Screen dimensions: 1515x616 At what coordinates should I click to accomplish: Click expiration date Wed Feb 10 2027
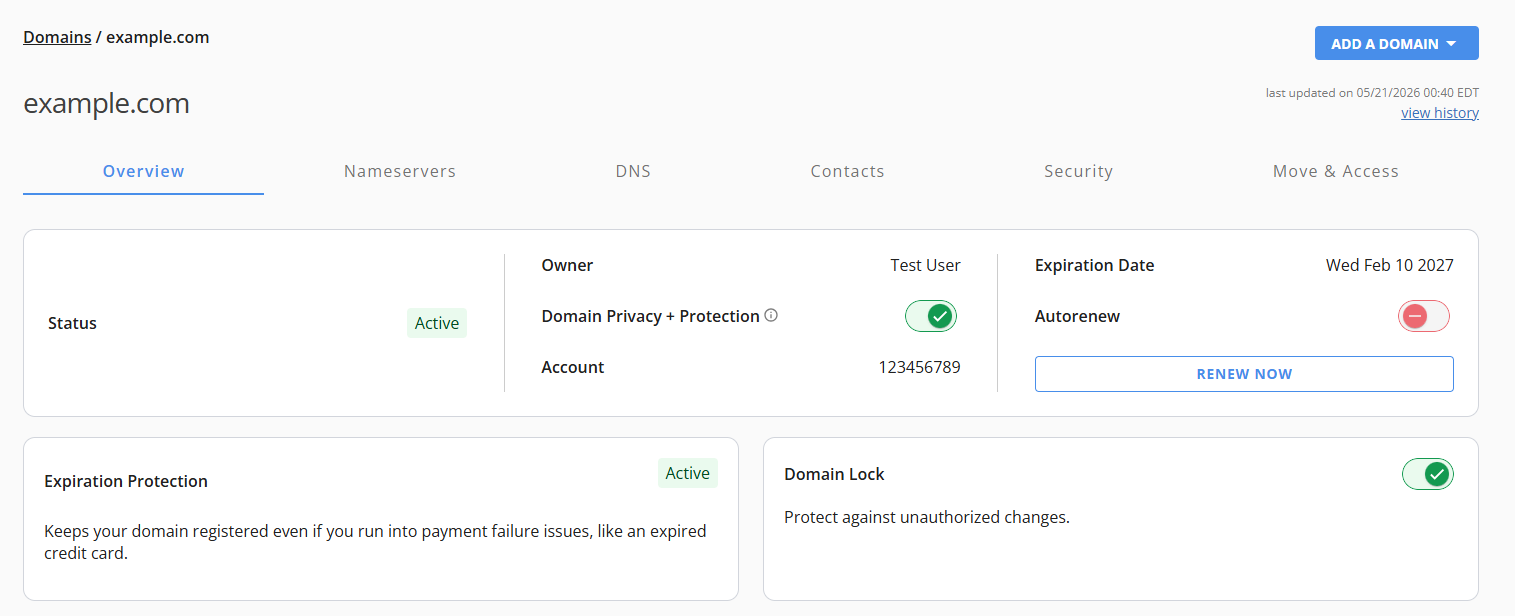tap(1390, 265)
